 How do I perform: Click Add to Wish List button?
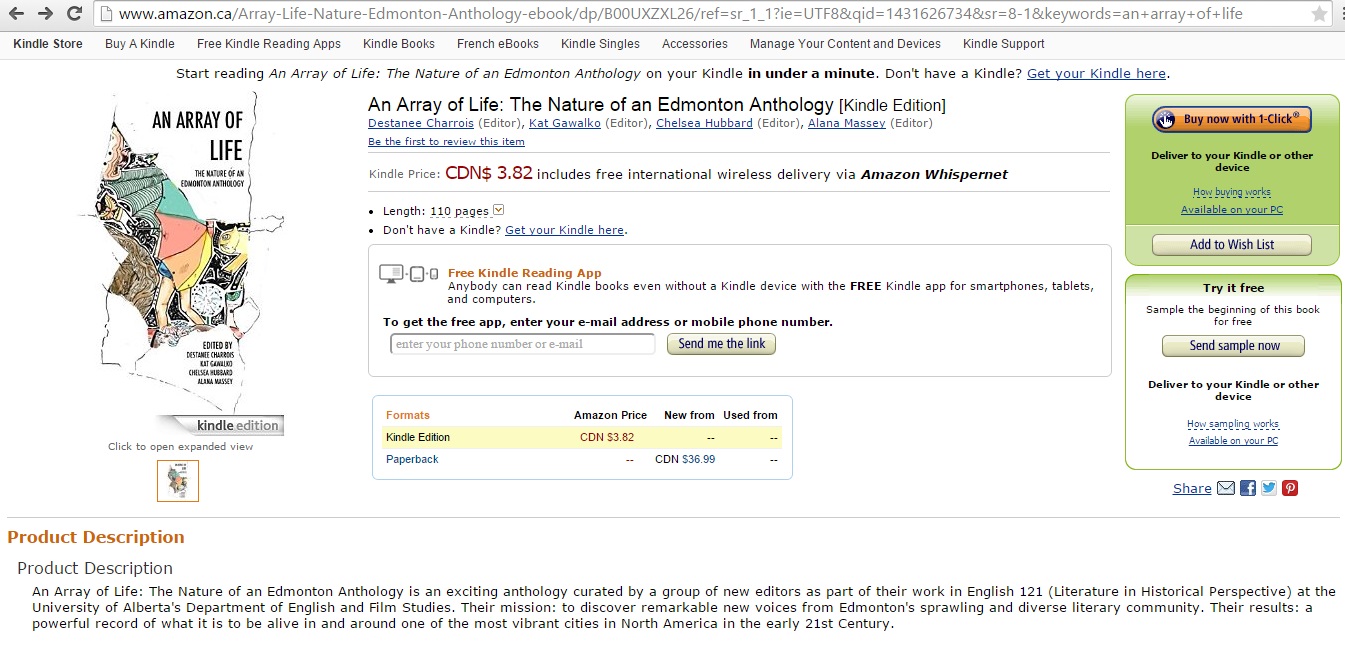[x=1231, y=245]
